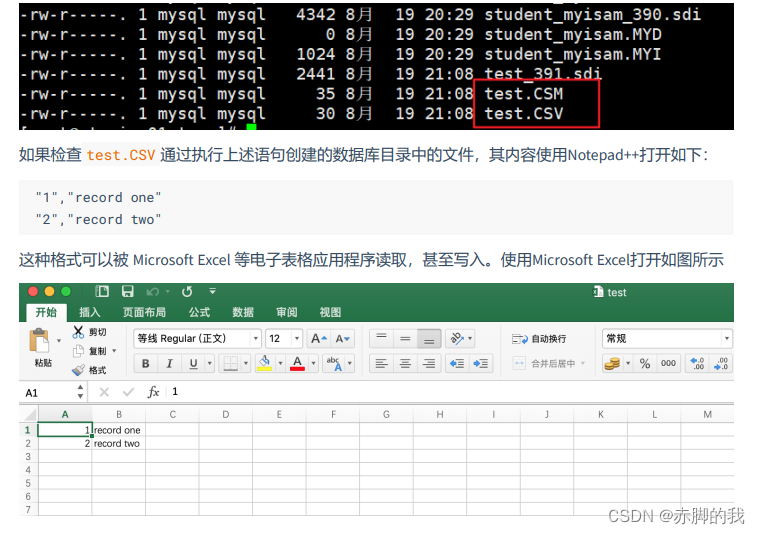
Task: Increase font size with large A icon
Action: 319,339
